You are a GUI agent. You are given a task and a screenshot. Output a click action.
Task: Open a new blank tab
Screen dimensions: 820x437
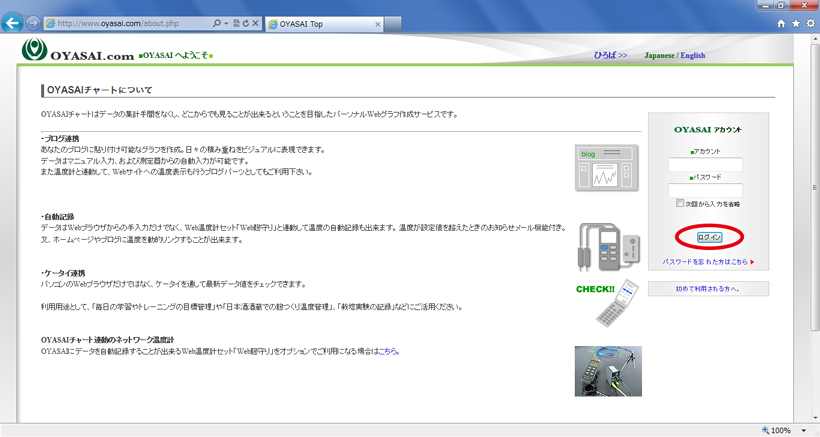[393, 24]
